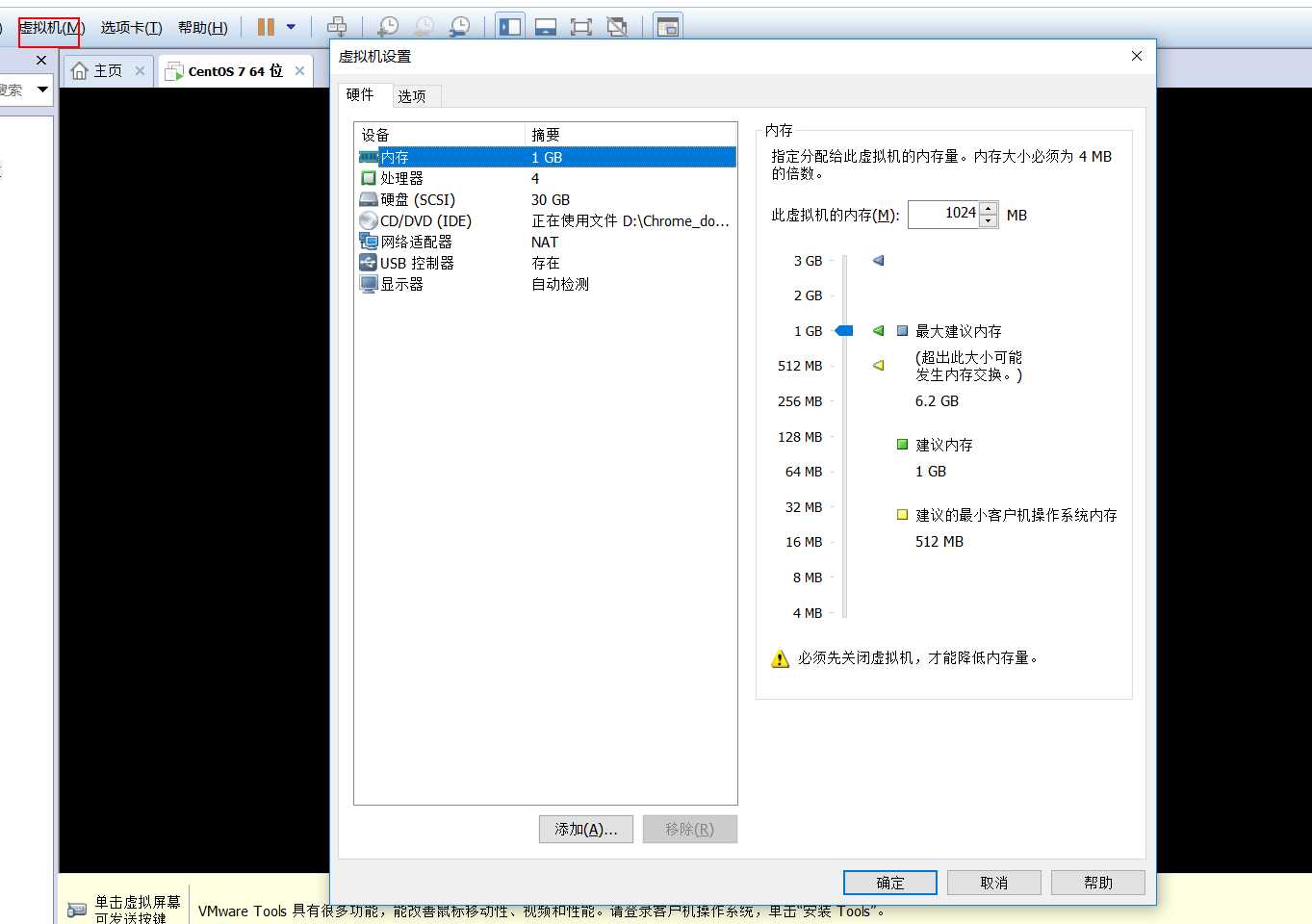Viewport: 1312px width, 924px height.
Task: Open the 虚拟机(M) menu
Action: 52,28
